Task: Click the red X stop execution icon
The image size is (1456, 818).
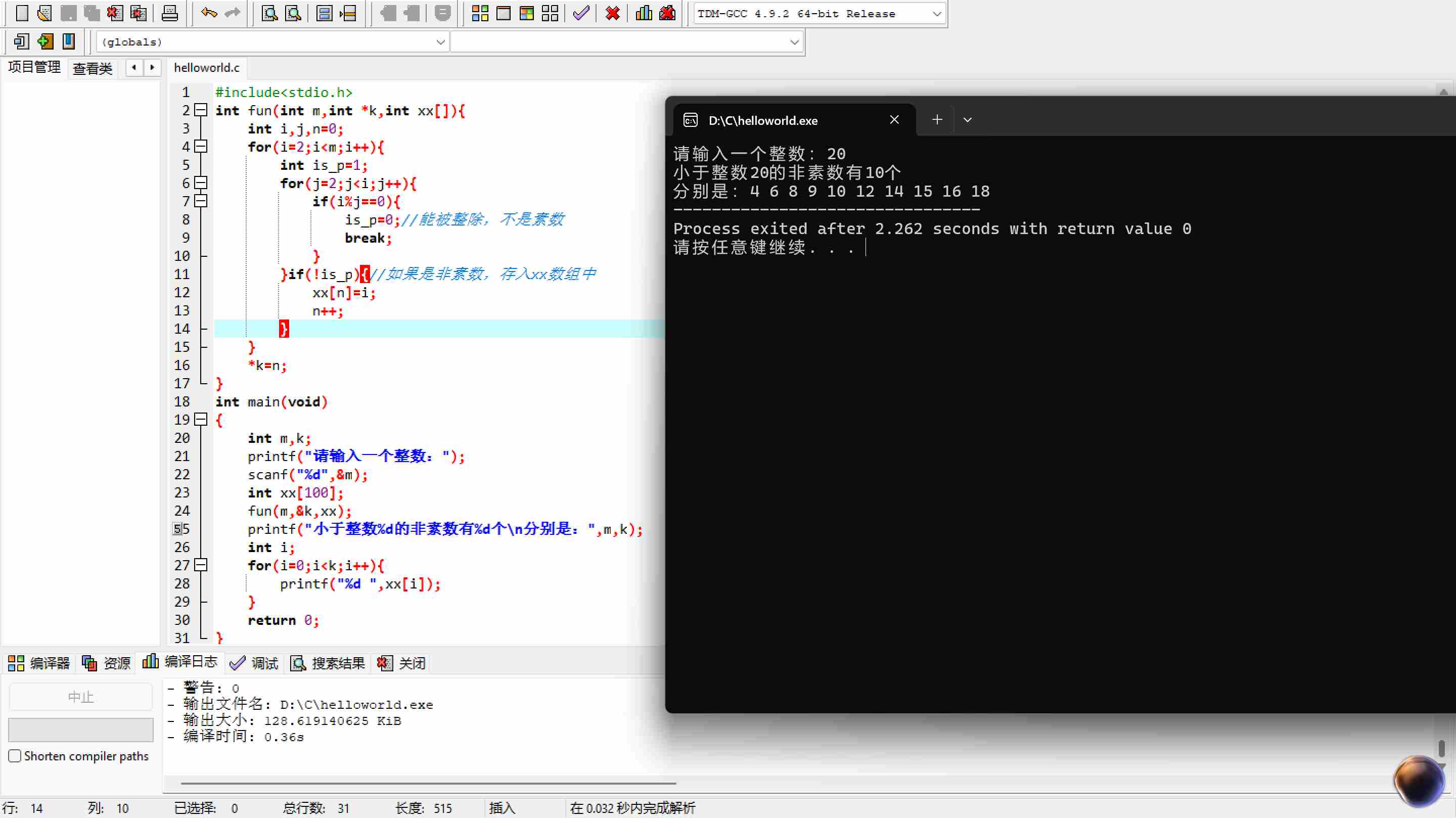Action: [612, 13]
